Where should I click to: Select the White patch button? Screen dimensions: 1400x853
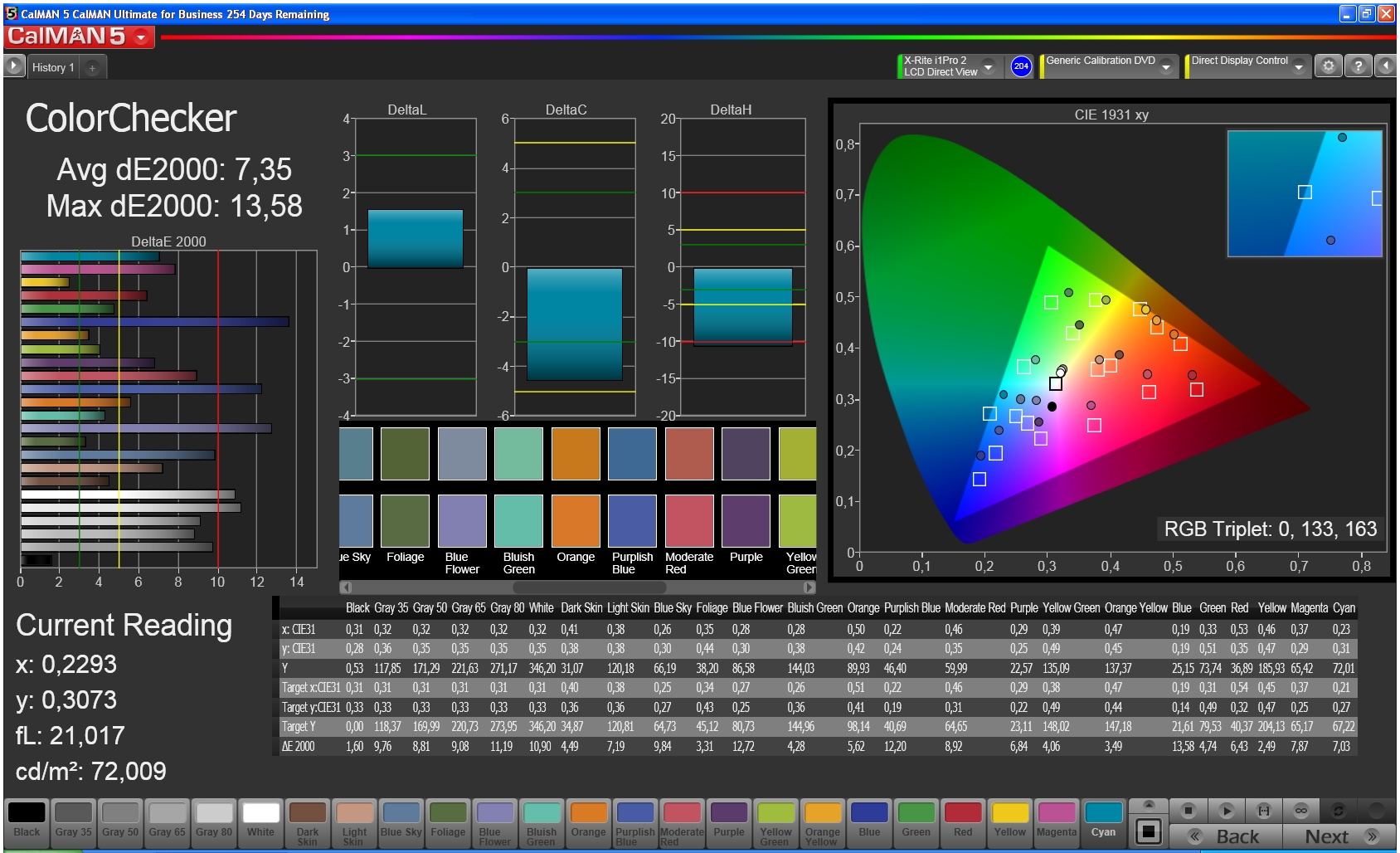[260, 823]
